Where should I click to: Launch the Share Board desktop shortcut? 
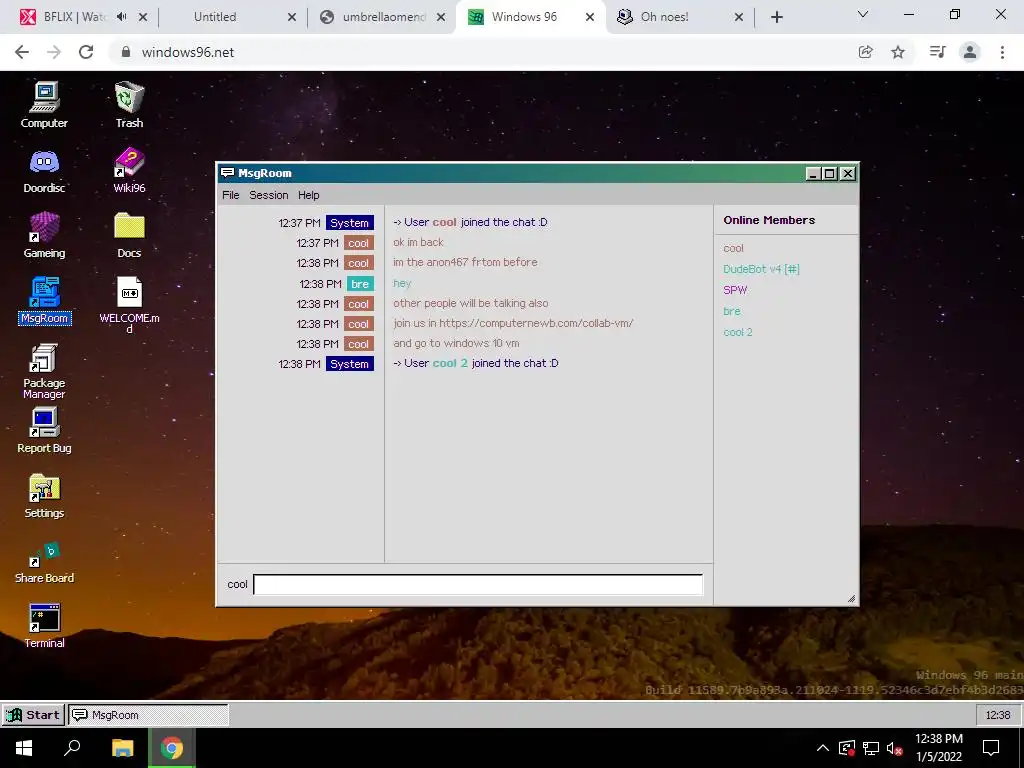point(44,562)
